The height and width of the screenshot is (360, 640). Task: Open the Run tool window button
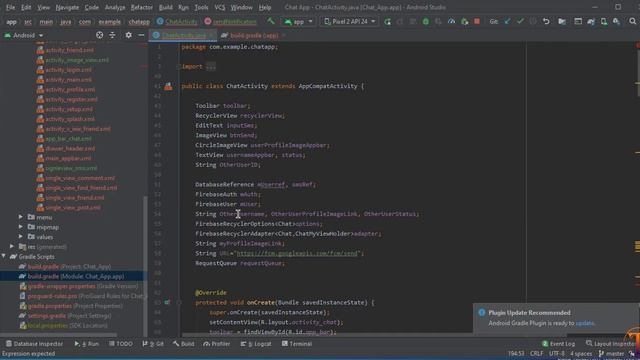[x=87, y=344]
